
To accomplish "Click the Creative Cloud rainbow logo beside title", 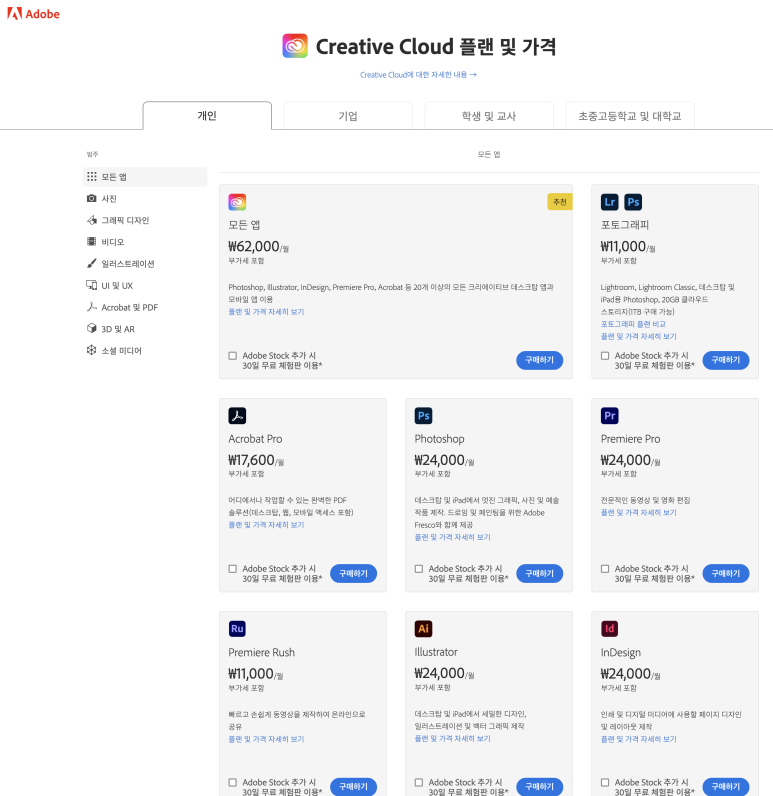I will (295, 46).
